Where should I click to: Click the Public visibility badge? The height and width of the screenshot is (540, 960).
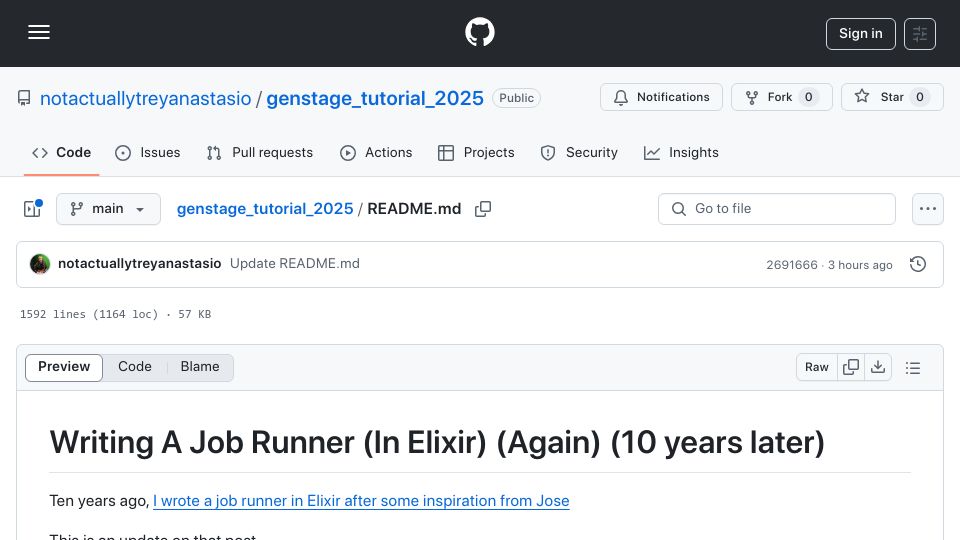pos(516,98)
